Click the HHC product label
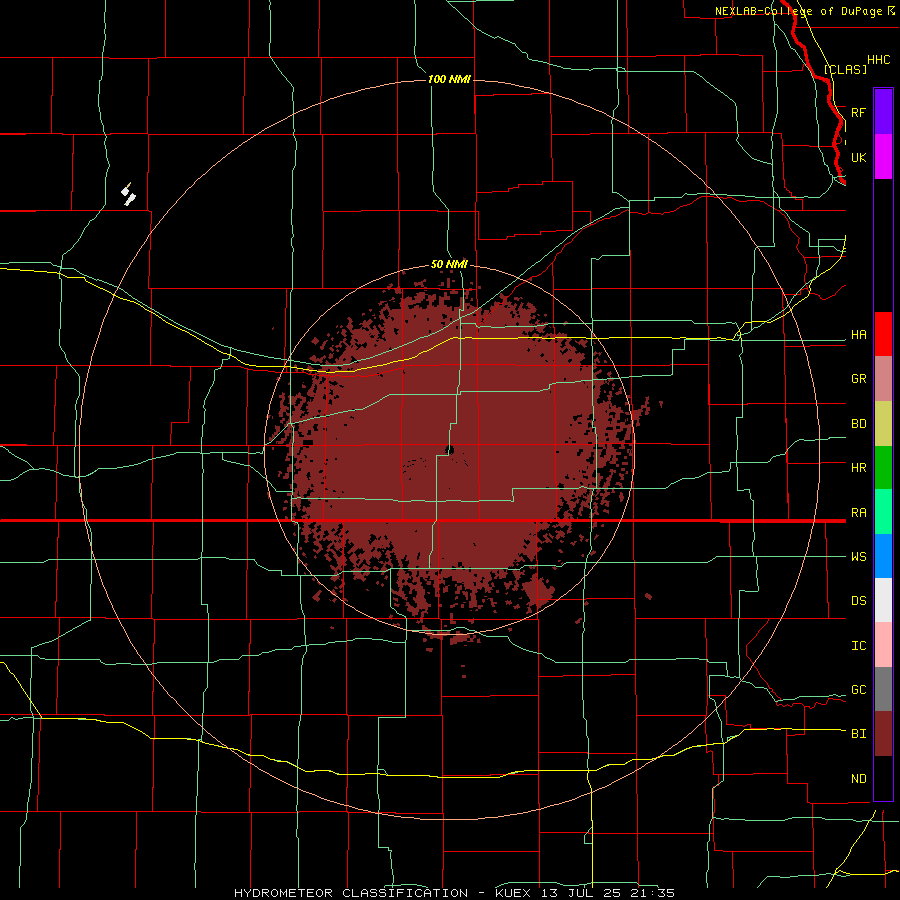 click(x=879, y=60)
